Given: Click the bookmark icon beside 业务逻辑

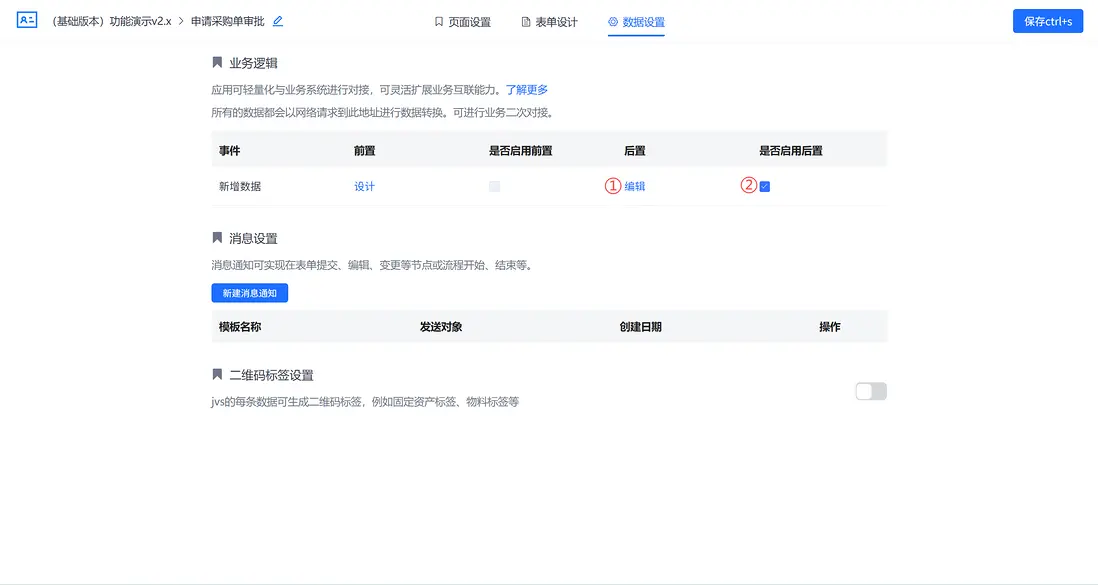Looking at the screenshot, I should [217, 63].
